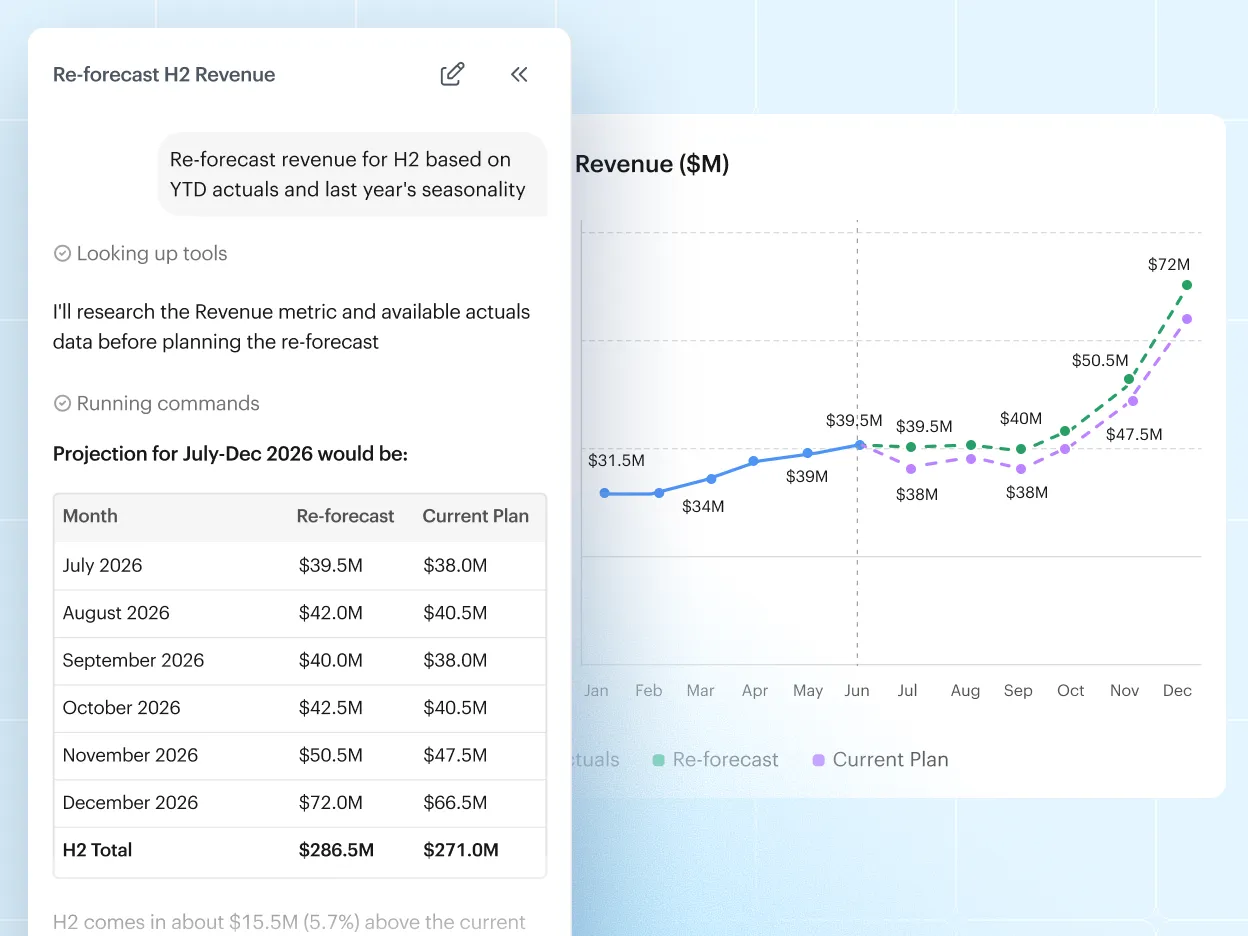Click the $72M chart data label

1169,265
